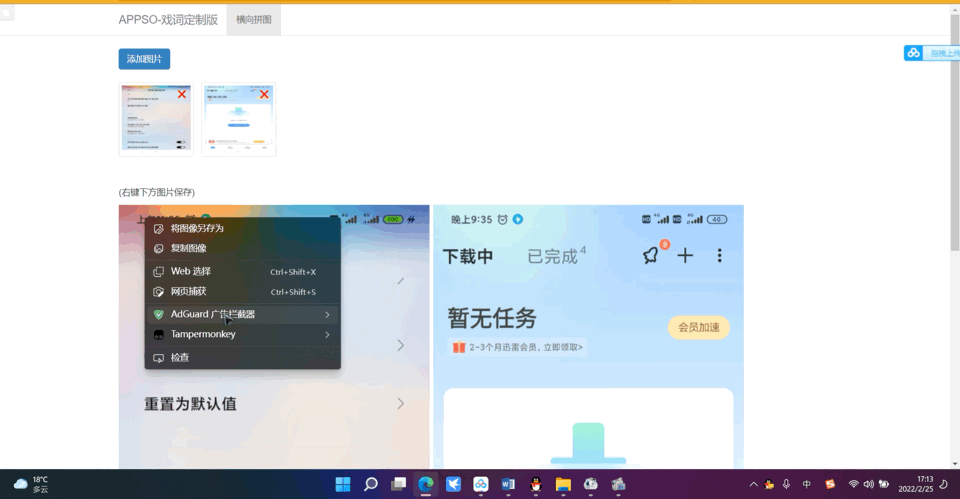This screenshot has height=499, width=960.
Task: Click the 中 input method indicator
Action: (x=807, y=484)
